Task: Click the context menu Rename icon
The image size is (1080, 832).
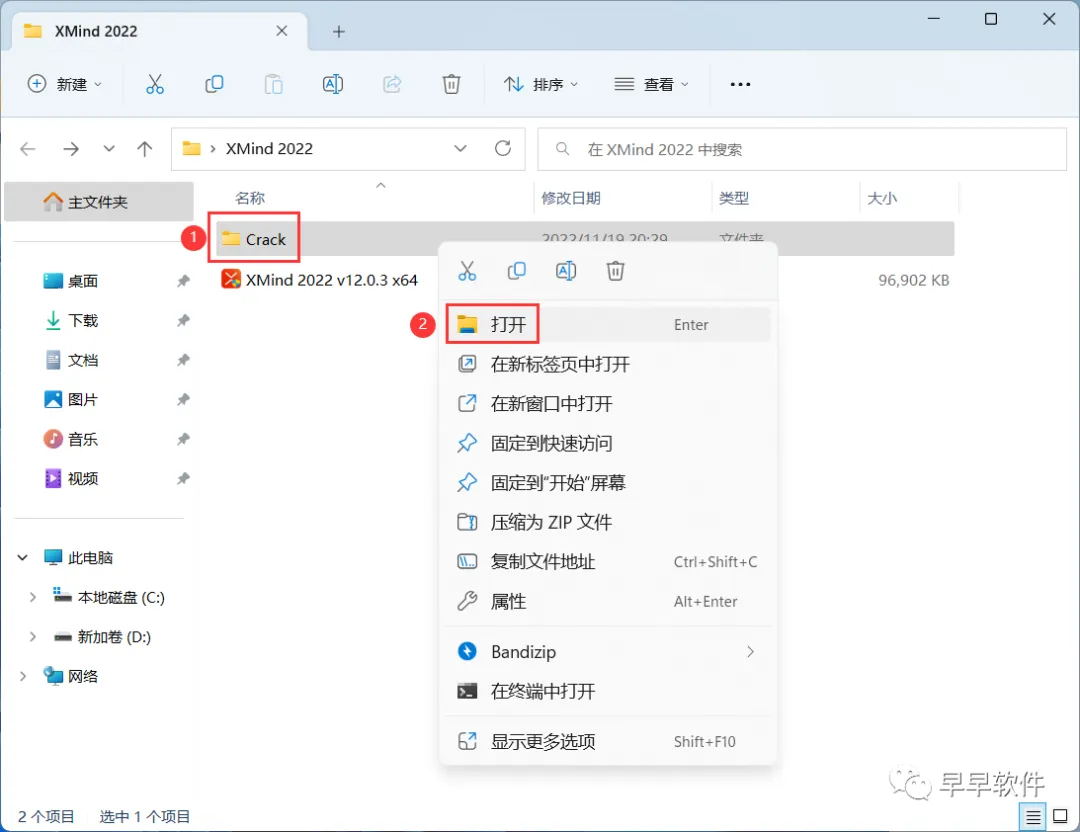Action: click(x=566, y=271)
